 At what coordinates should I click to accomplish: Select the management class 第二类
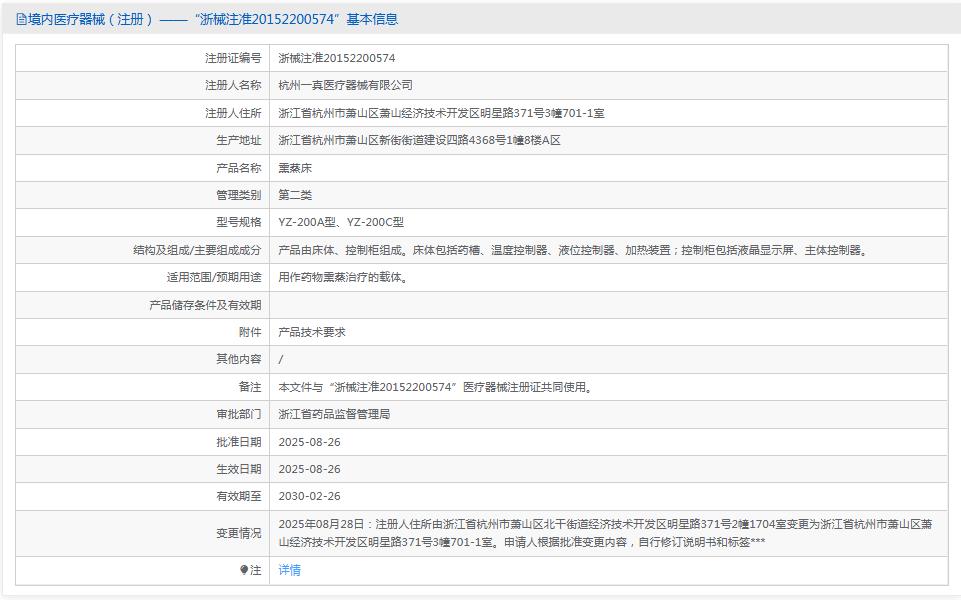tap(295, 195)
